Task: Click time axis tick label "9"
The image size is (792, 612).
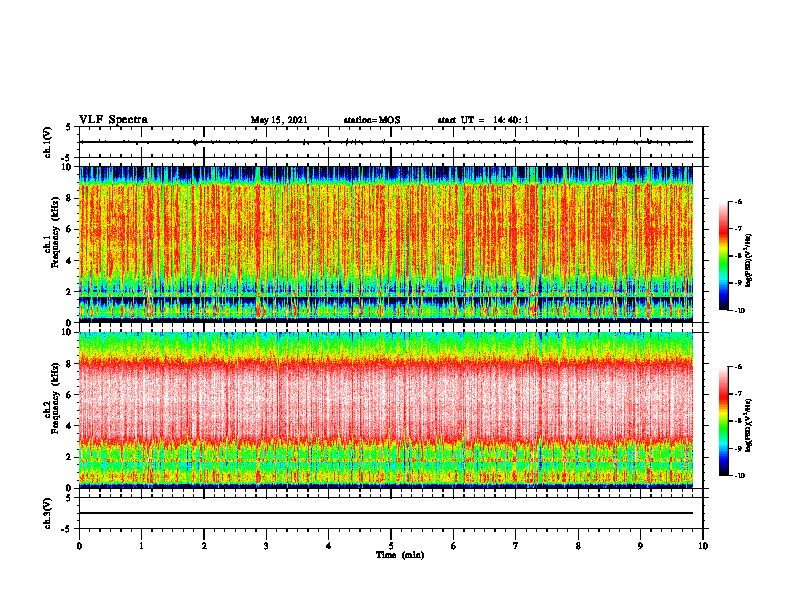Action: click(640, 546)
